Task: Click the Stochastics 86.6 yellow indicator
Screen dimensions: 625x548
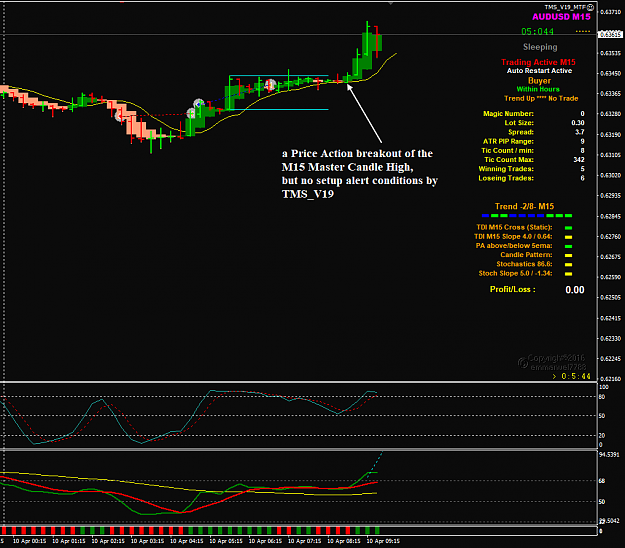Action: 568,265
